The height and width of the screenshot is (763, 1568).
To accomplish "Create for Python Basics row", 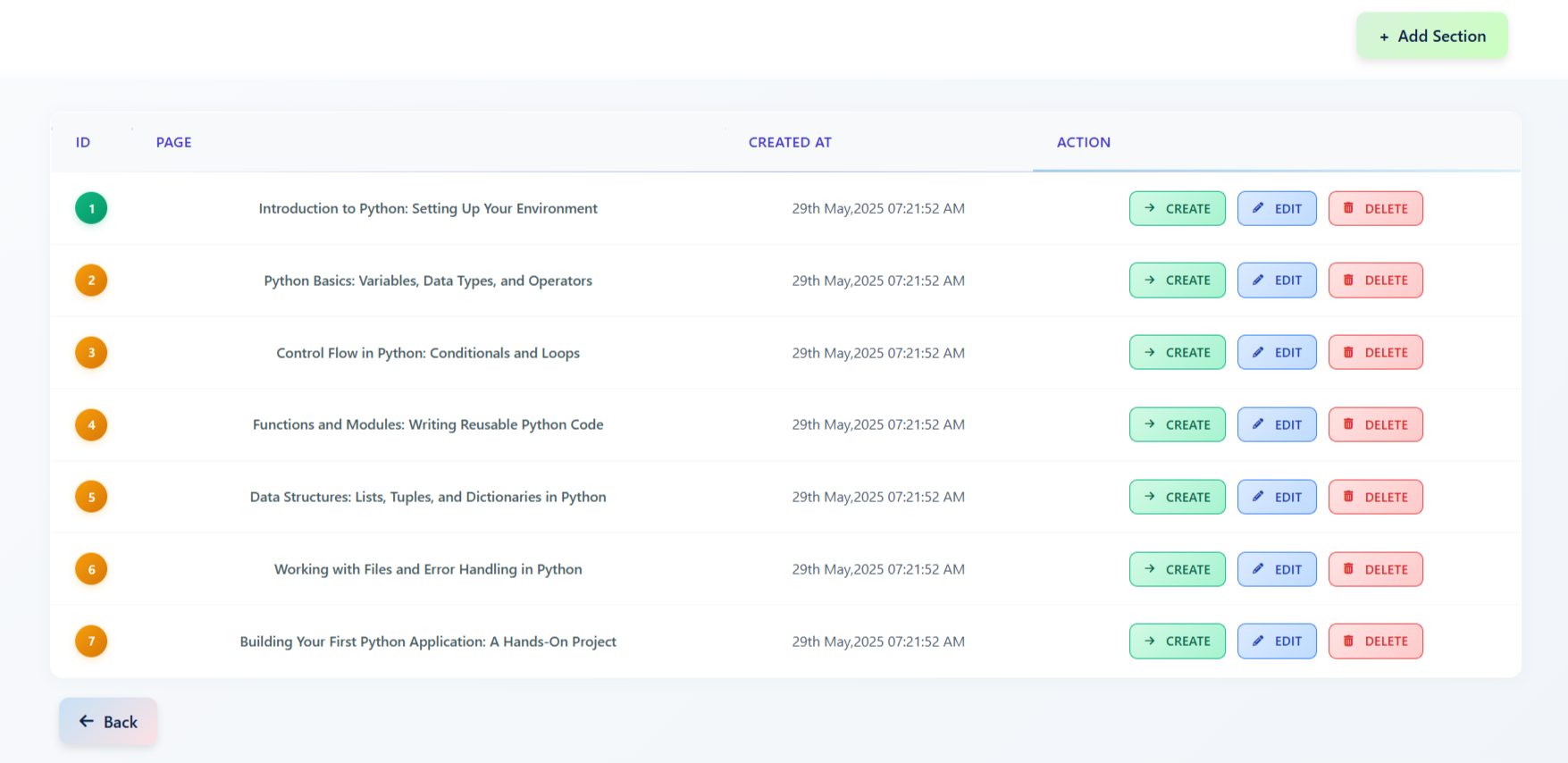I will [x=1177, y=281].
